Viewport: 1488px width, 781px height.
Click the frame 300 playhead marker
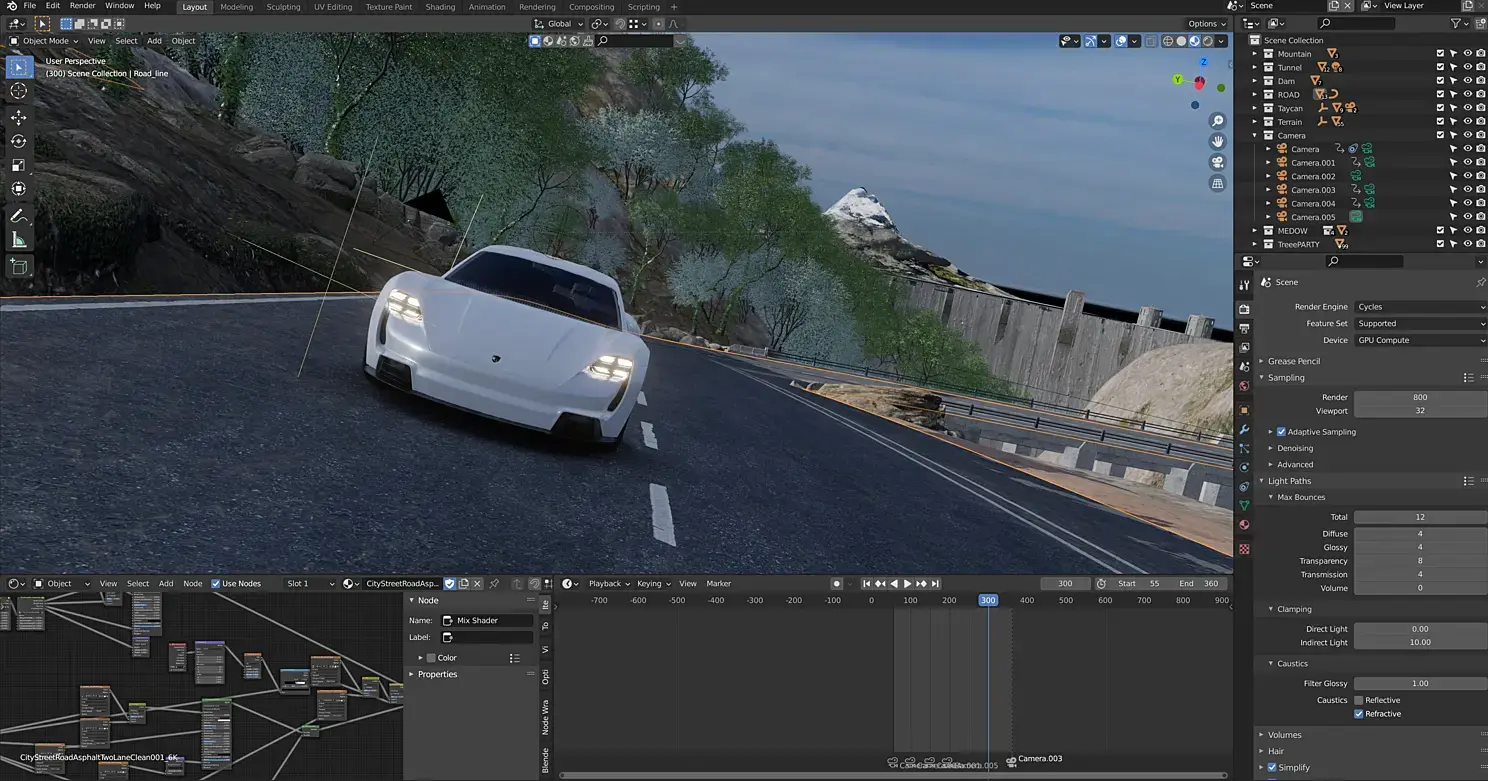(x=987, y=600)
